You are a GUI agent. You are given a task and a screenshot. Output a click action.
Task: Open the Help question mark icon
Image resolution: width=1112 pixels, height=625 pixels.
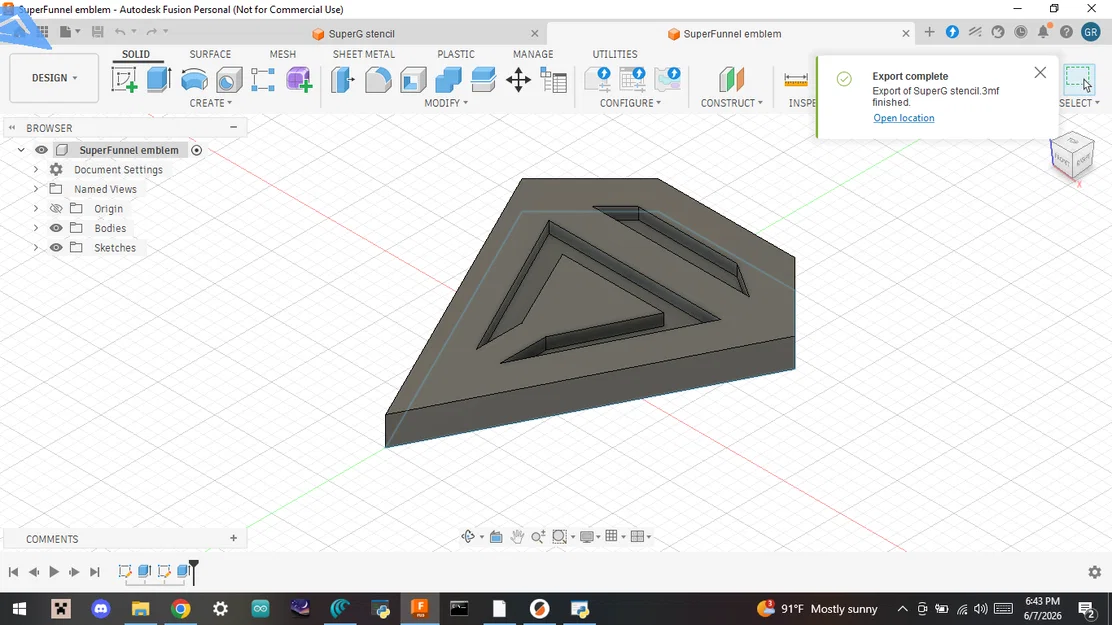(x=1066, y=32)
